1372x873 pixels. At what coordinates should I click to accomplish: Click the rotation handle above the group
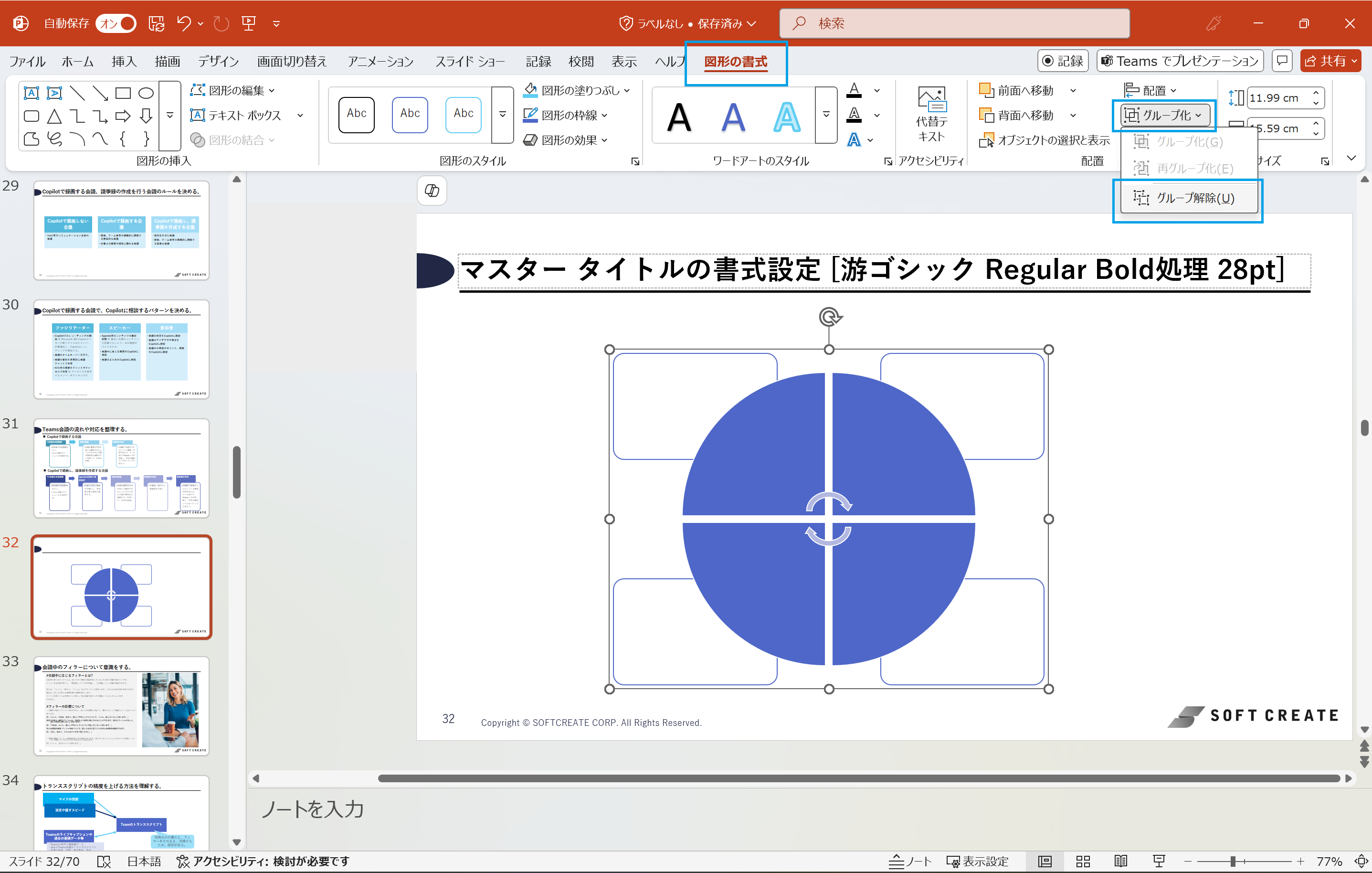[829, 317]
